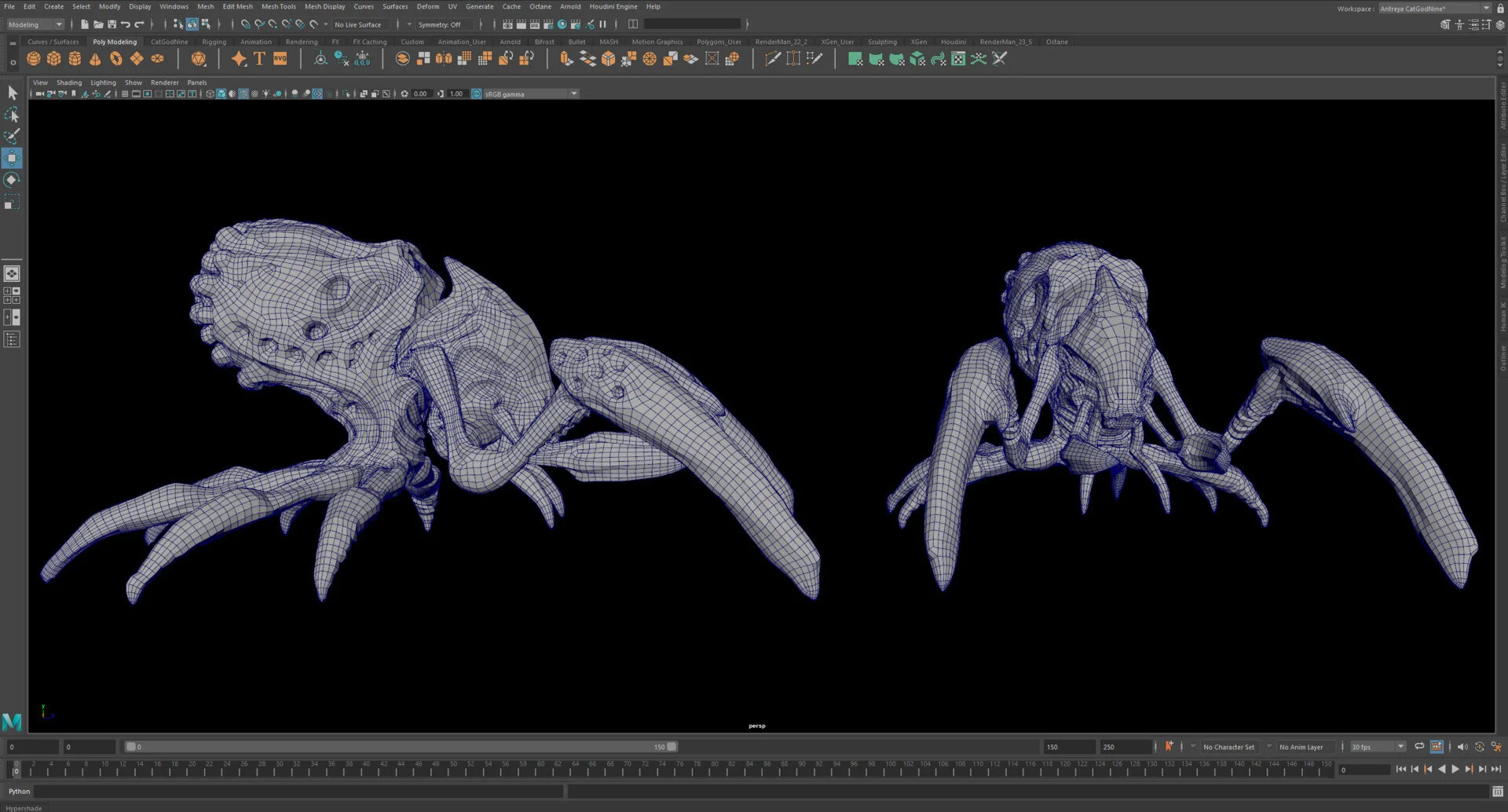Click the Python command line input
Image resolution: width=1508 pixels, height=812 pixels.
[x=298, y=792]
